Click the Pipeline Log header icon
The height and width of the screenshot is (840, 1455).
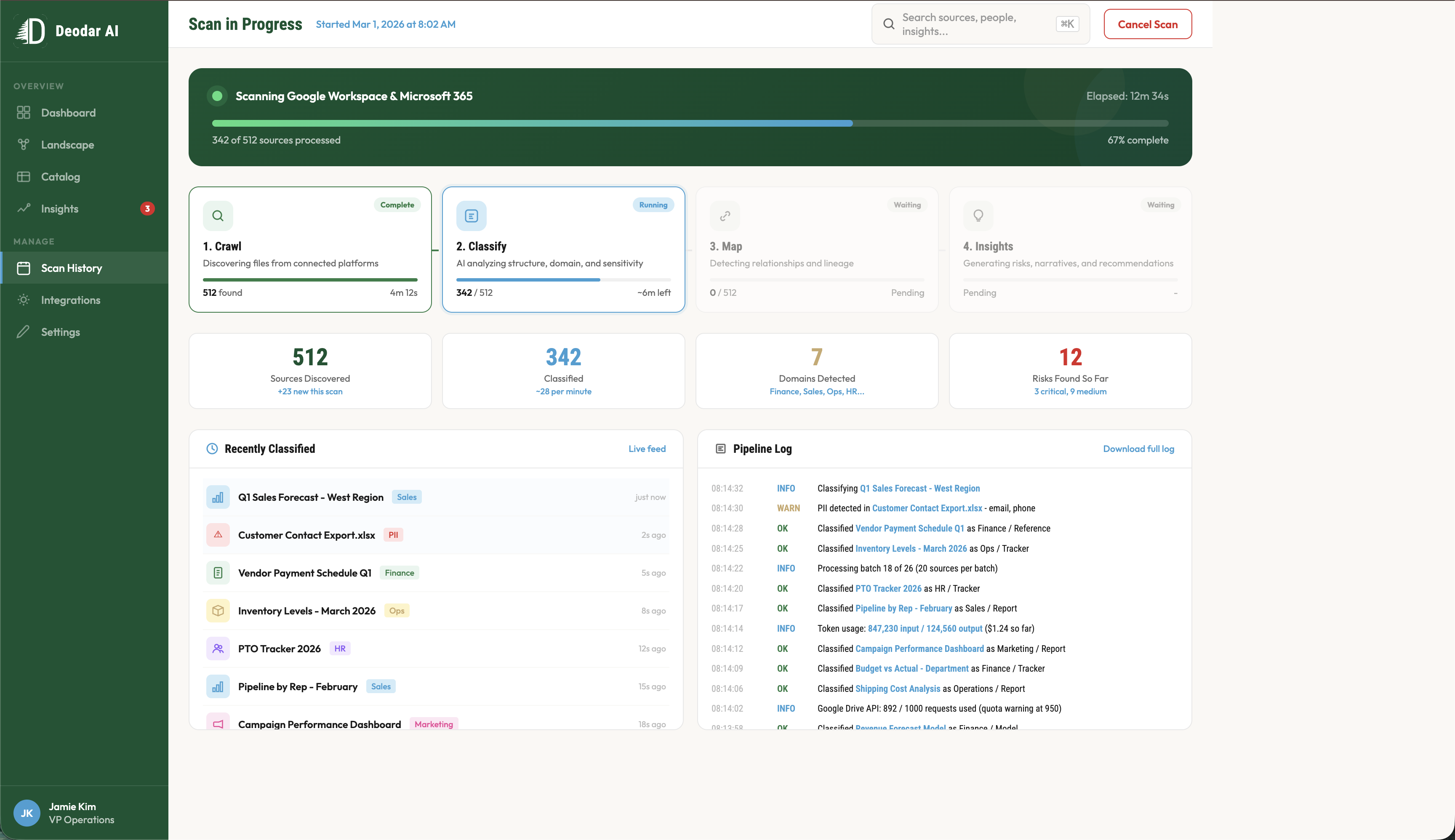click(720, 449)
